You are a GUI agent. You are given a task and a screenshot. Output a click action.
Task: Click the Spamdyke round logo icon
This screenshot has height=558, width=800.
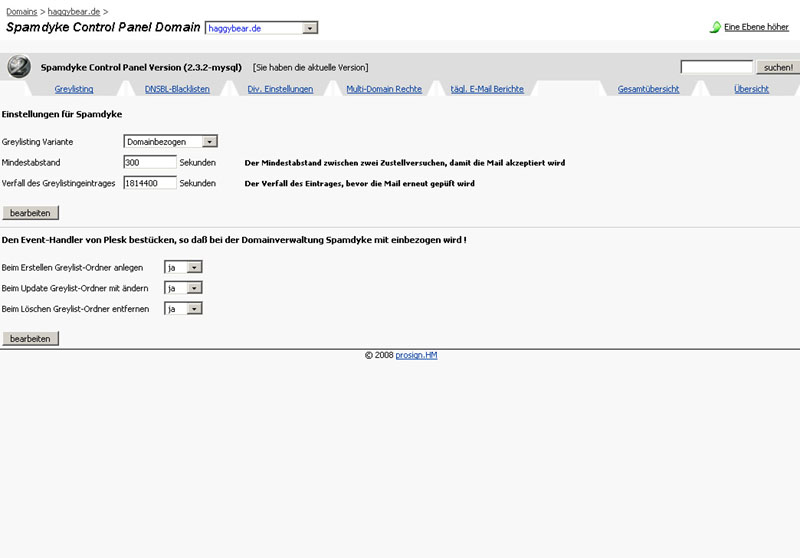19,67
